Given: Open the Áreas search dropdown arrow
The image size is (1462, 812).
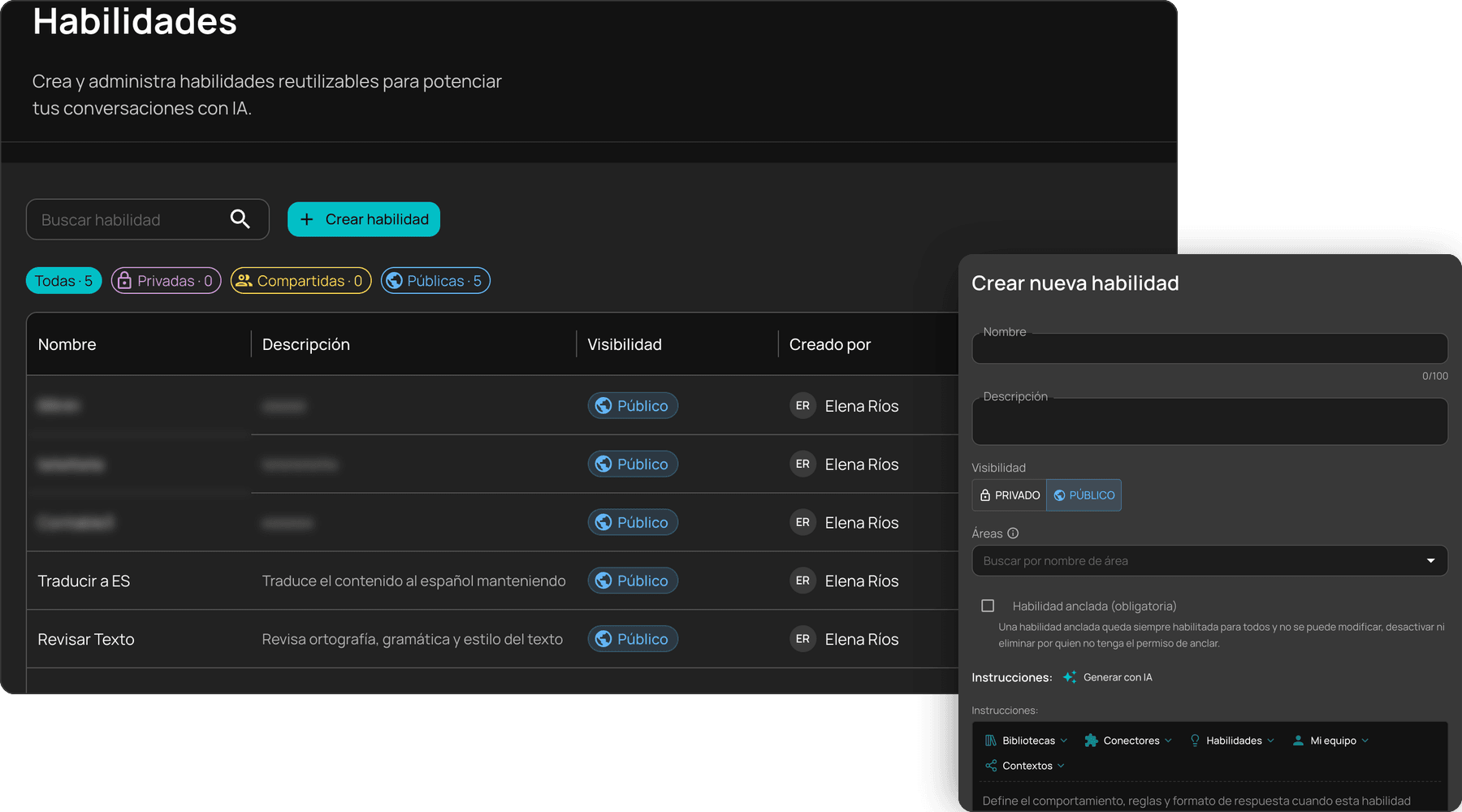Looking at the screenshot, I should coord(1430,560).
